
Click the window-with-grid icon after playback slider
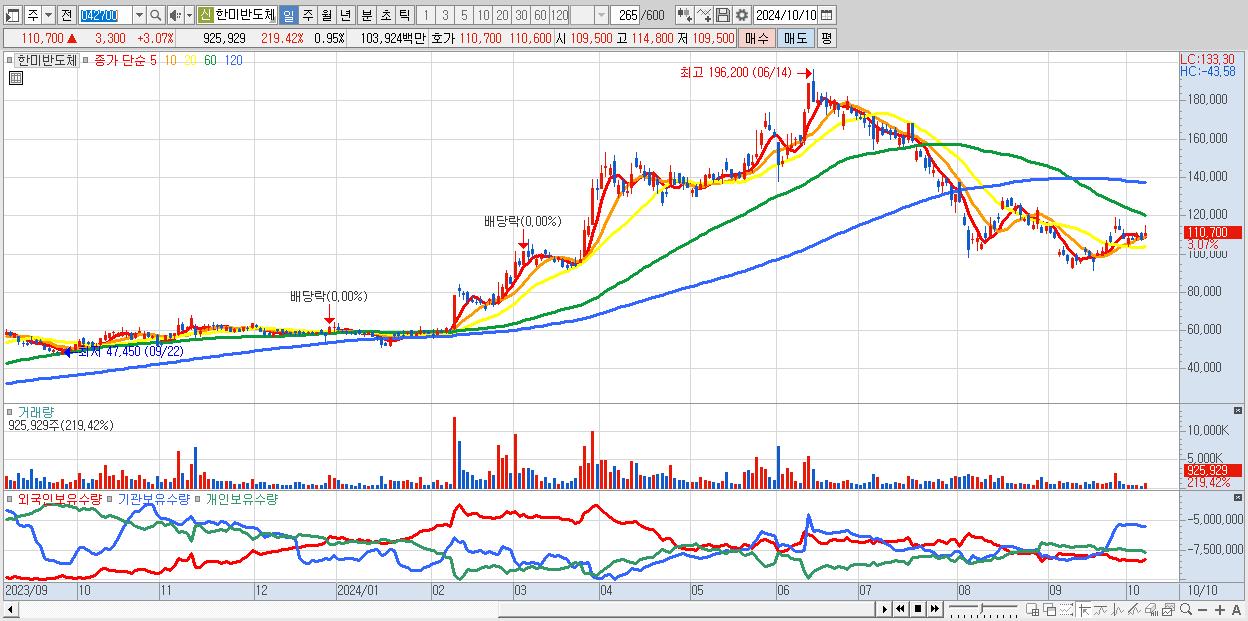coord(1032,609)
